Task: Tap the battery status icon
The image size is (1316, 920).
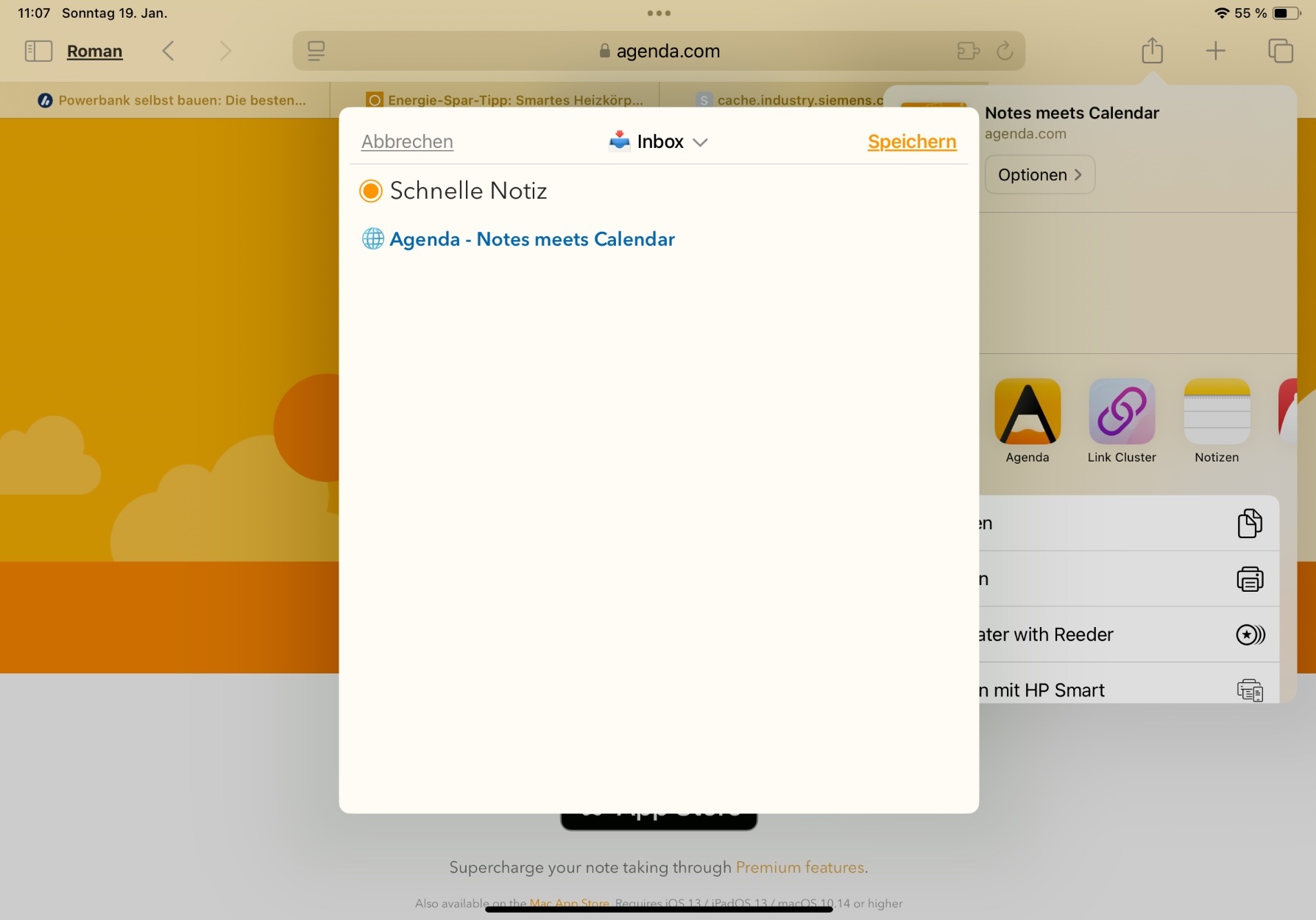Action: [x=1287, y=13]
